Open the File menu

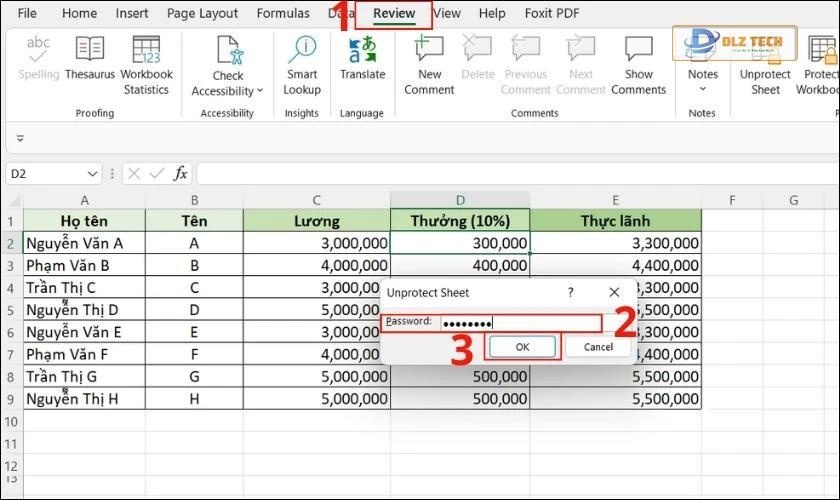[27, 14]
